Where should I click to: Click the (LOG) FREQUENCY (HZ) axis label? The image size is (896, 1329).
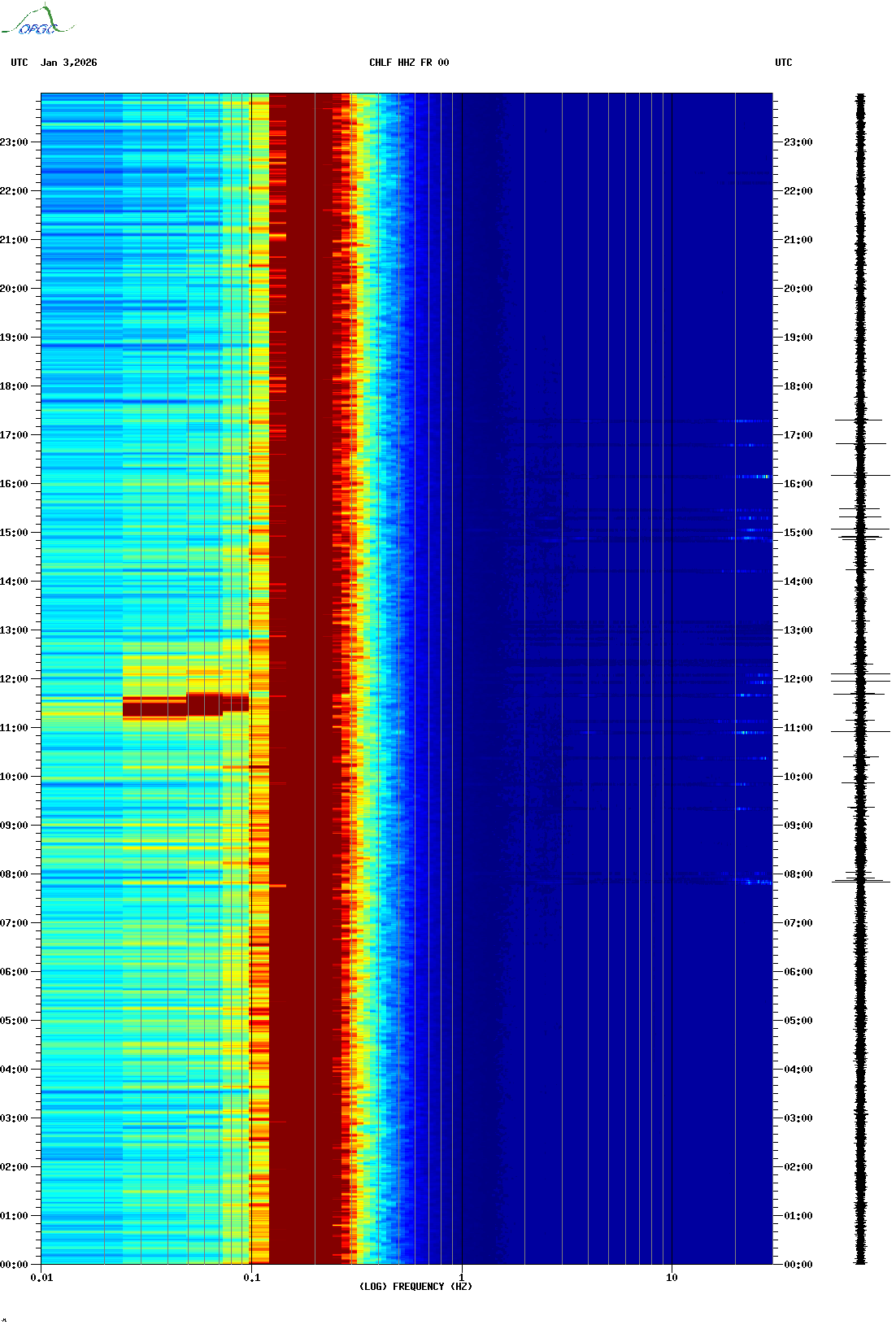pos(415,1286)
